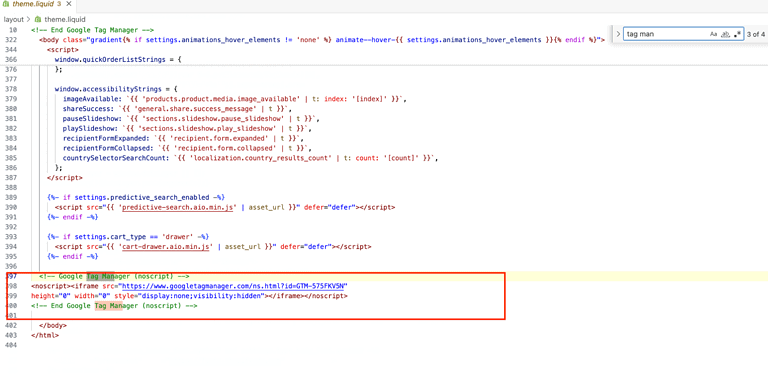768x374 pixels.
Task: Click the recipientFormCollapsed line 384
Action: click(187, 148)
